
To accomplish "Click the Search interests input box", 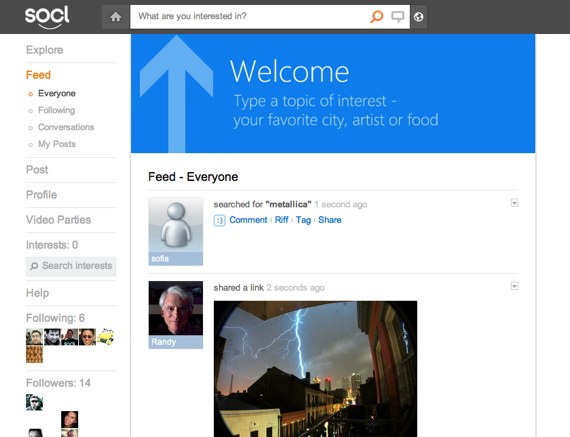I will (71, 266).
